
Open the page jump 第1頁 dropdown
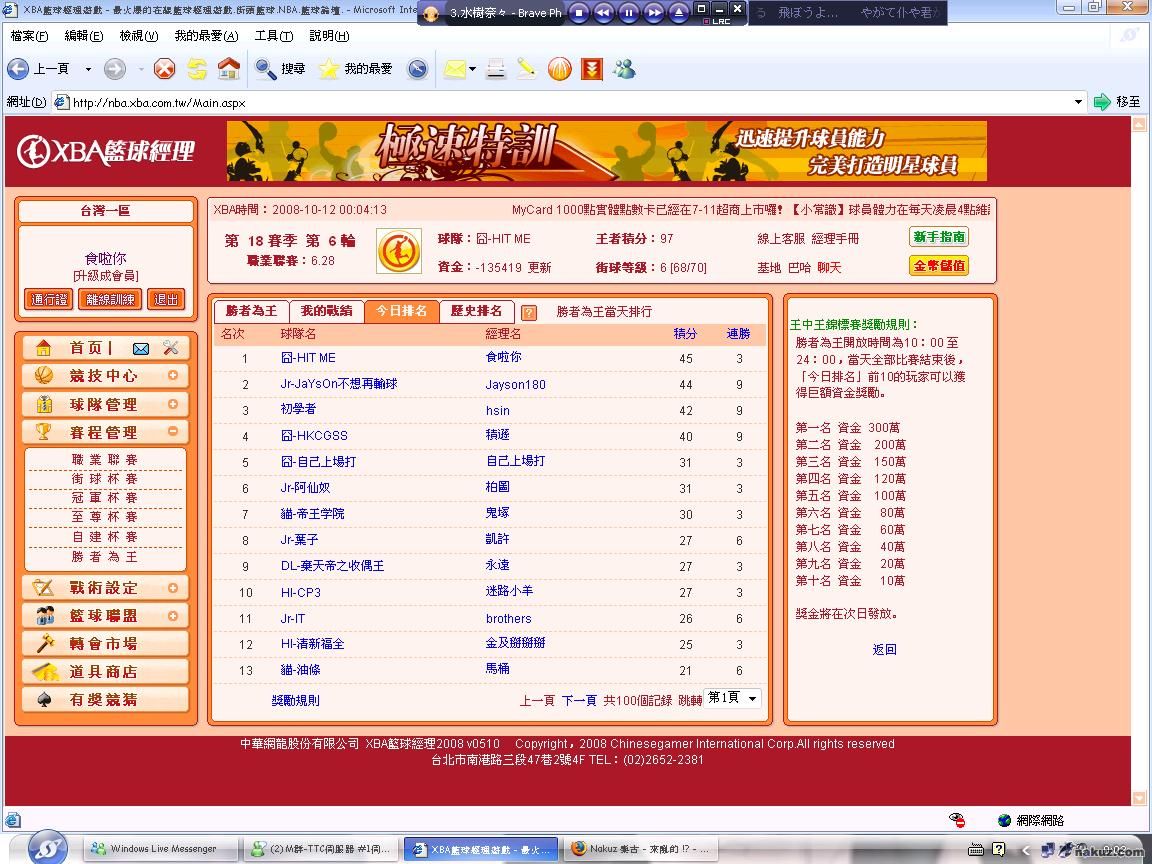click(x=732, y=698)
